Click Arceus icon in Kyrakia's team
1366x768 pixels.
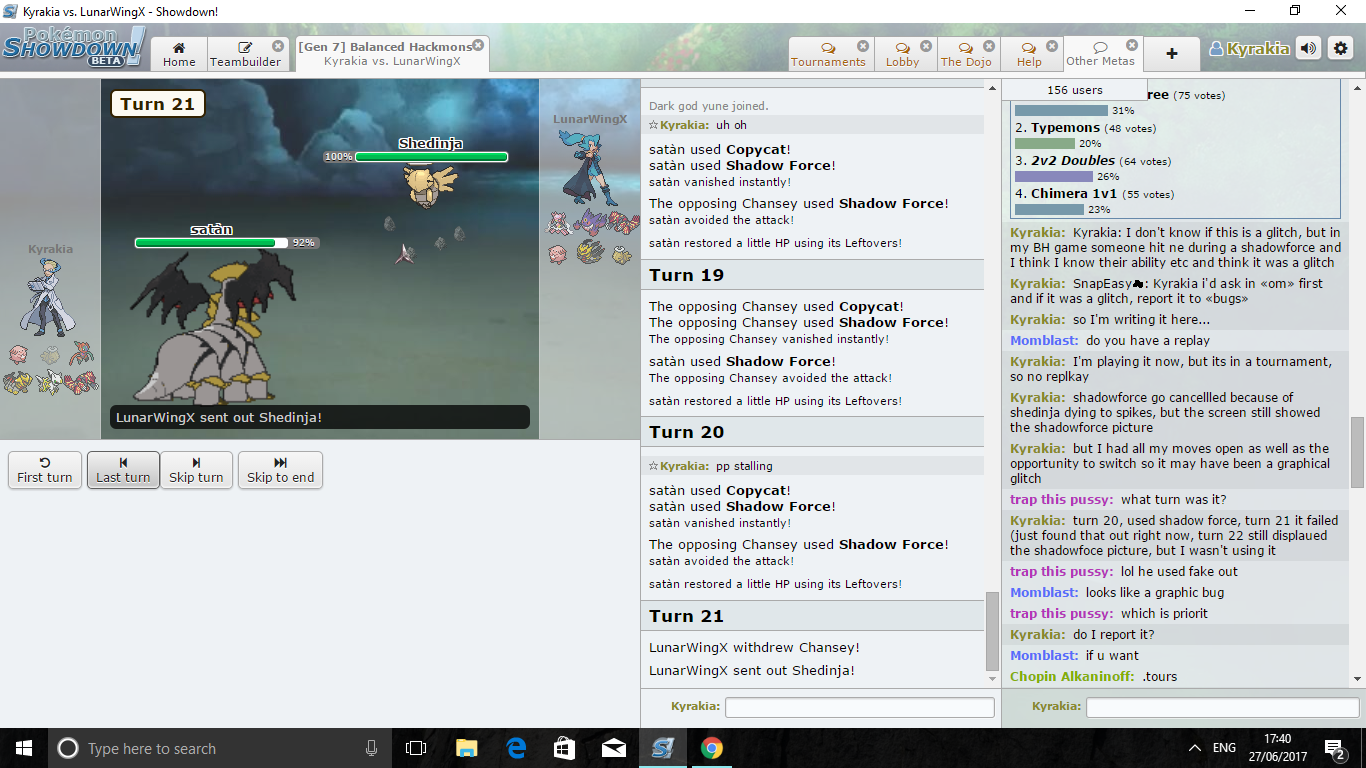click(x=50, y=381)
